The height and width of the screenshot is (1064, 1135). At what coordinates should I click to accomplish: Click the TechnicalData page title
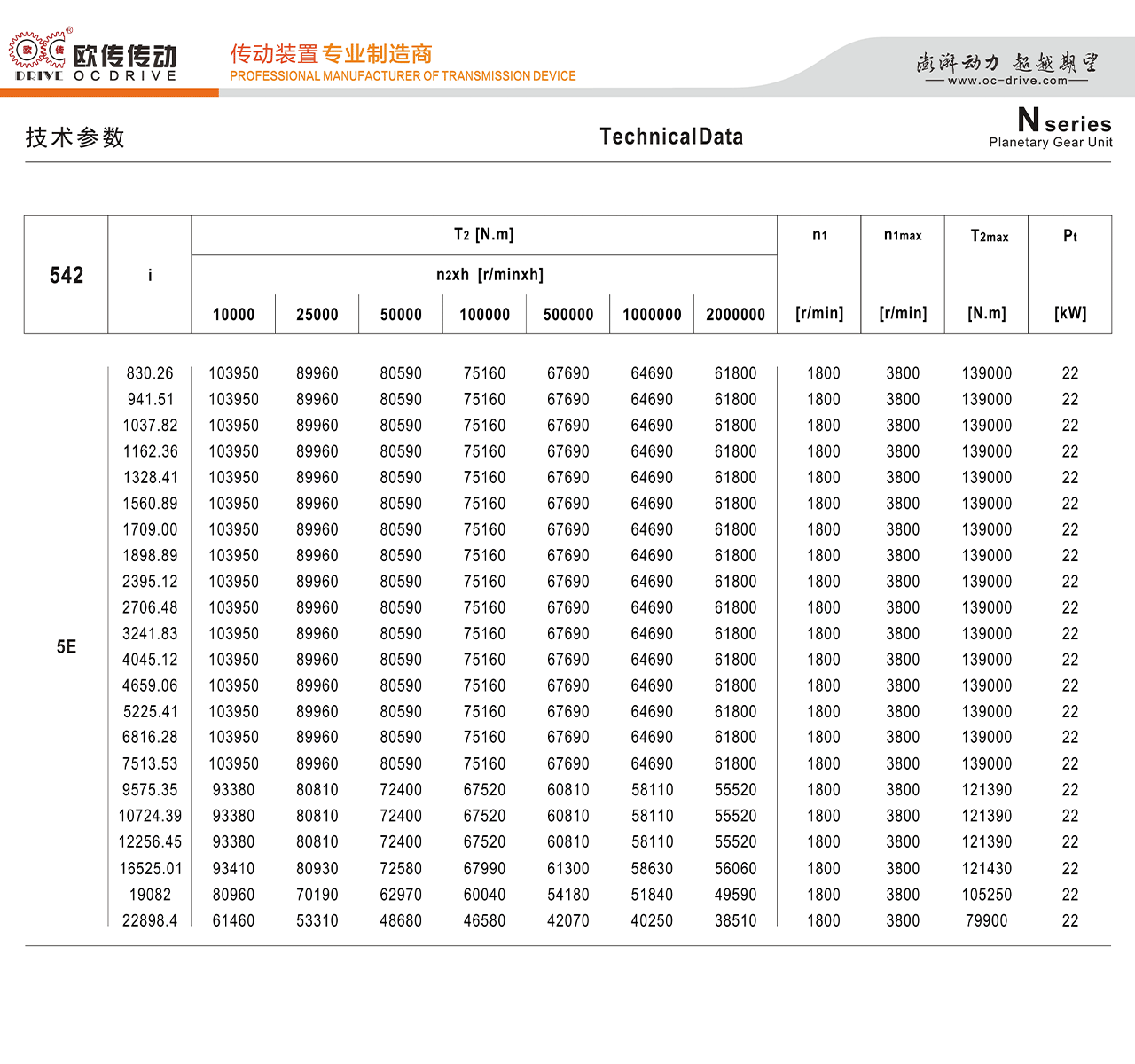(x=671, y=137)
